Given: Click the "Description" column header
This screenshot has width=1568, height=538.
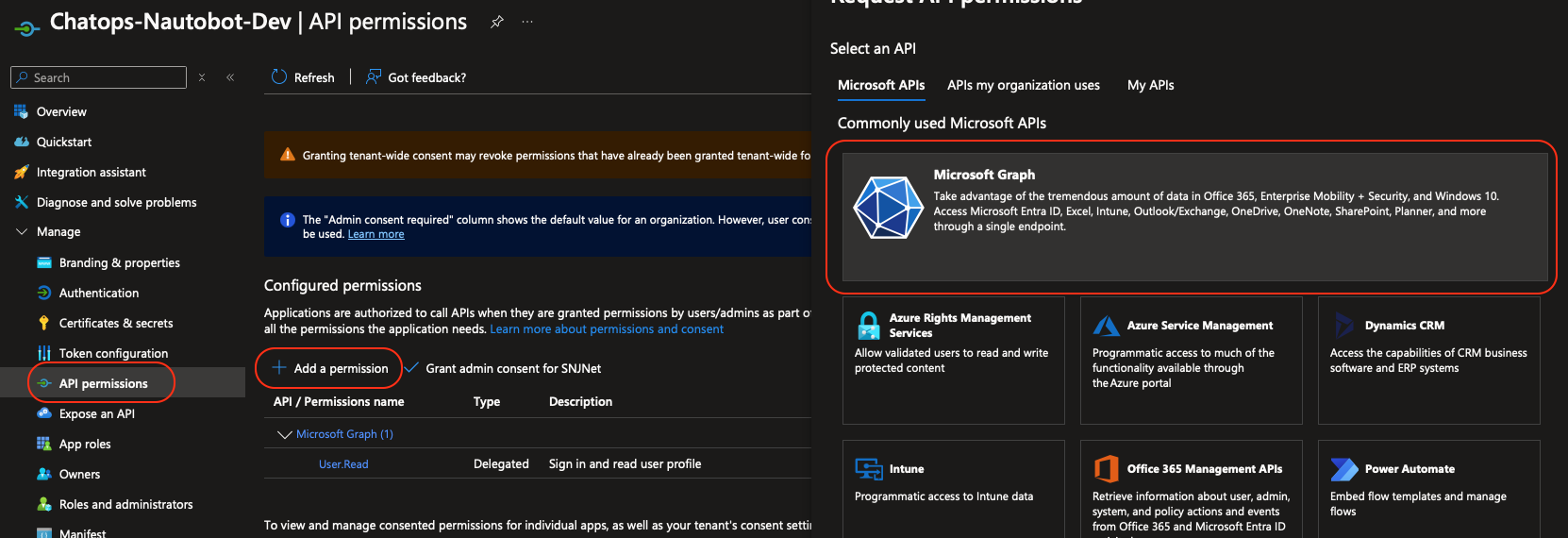Looking at the screenshot, I should [580, 401].
